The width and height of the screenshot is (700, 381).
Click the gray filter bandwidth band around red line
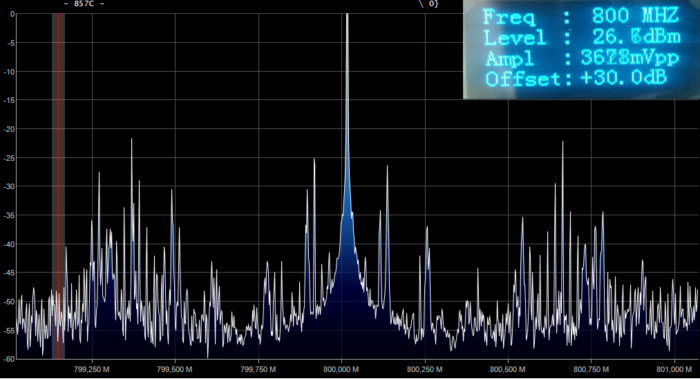pyautogui.click(x=58, y=186)
